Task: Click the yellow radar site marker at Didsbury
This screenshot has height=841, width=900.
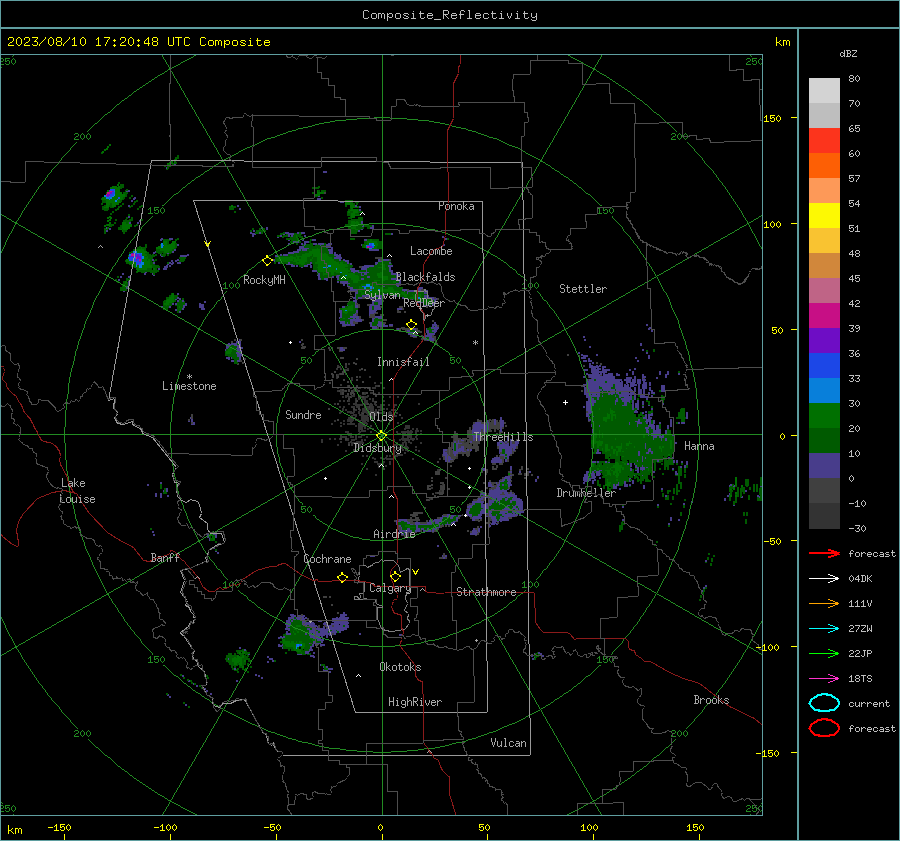Action: pyautogui.click(x=382, y=436)
